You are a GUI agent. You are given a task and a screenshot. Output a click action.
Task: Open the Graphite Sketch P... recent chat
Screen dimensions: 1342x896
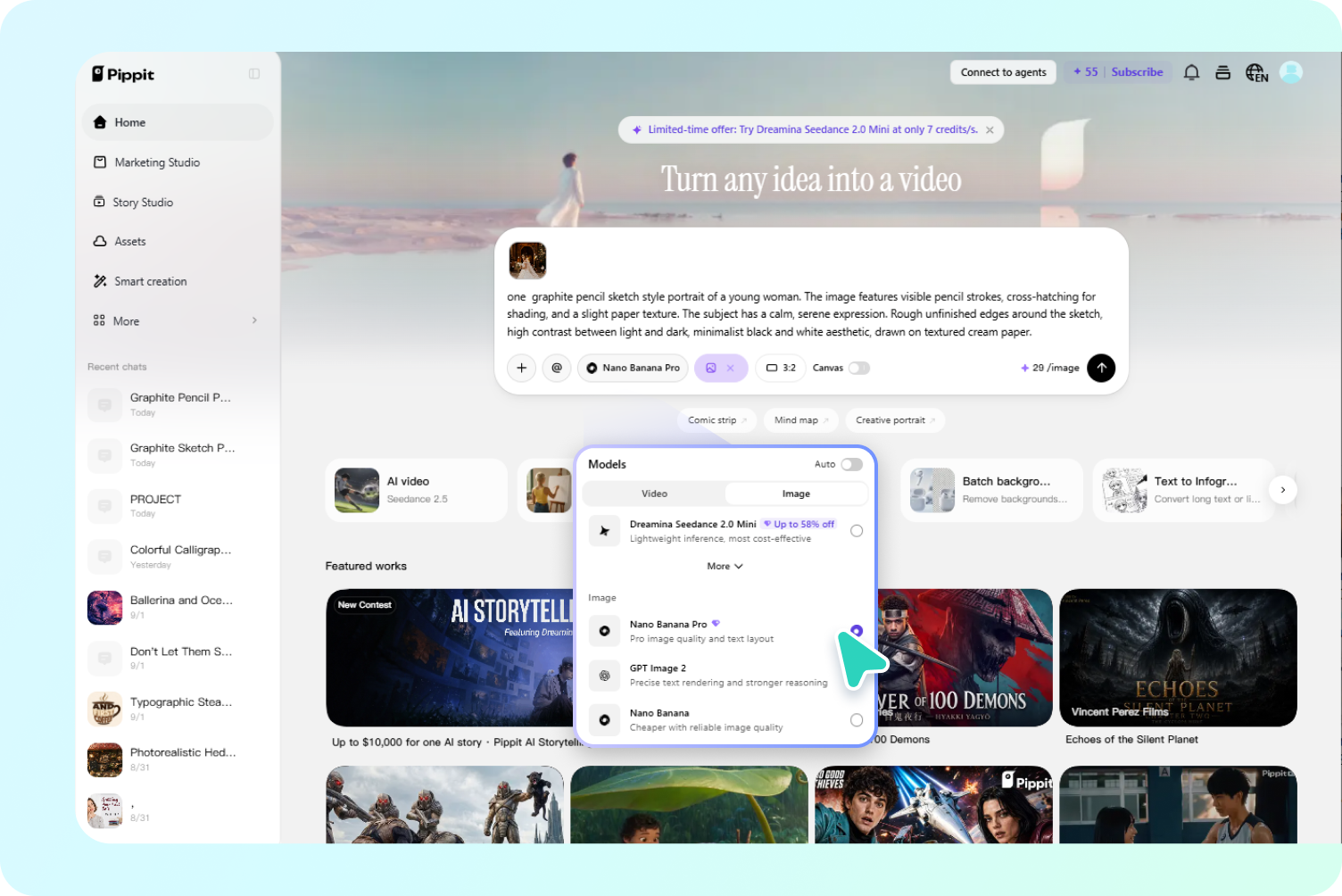point(178,455)
